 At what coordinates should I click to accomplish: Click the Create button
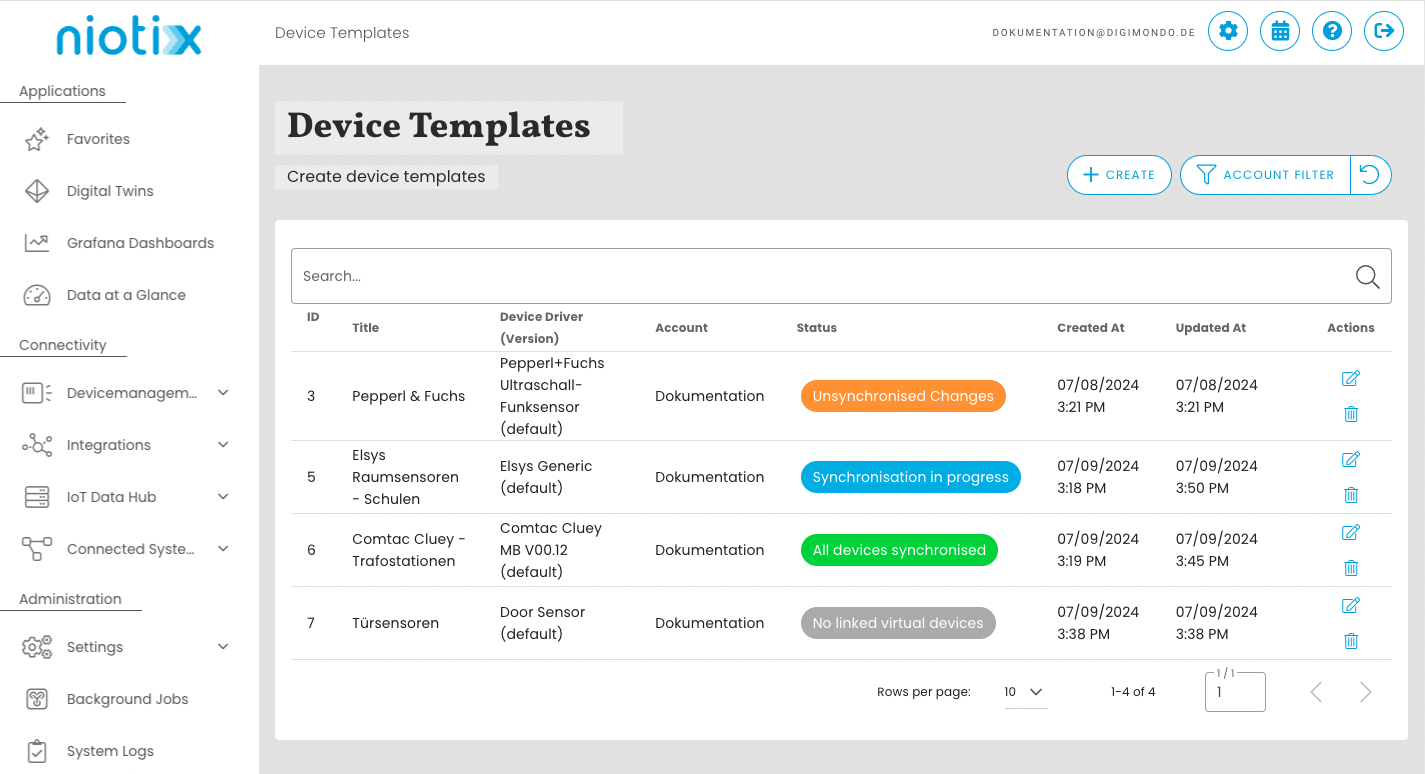[1119, 175]
